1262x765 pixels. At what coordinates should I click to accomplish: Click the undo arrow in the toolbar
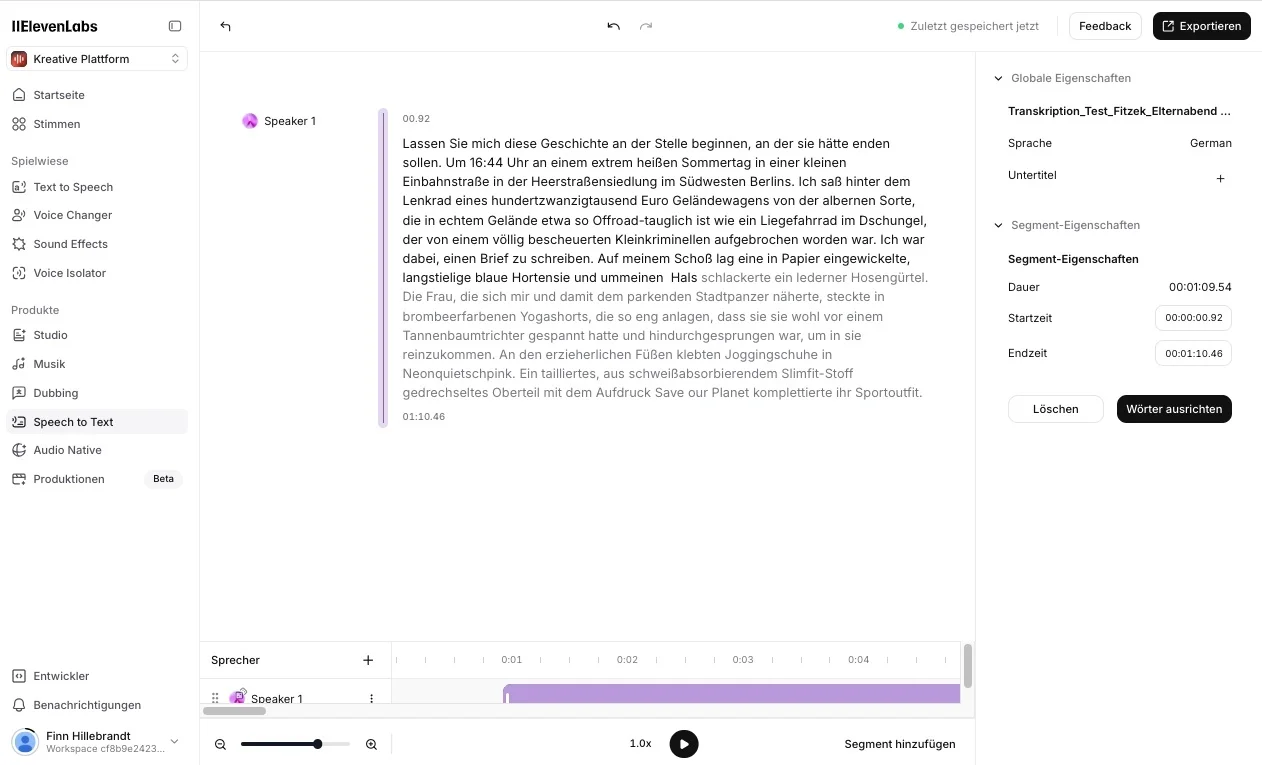pos(613,25)
